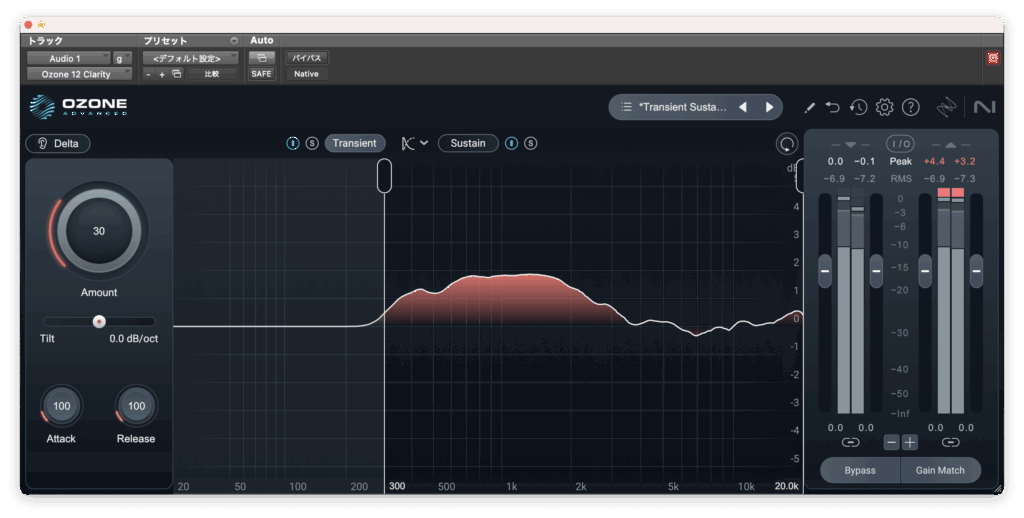Toggle the Delta listen button

[x=58, y=143]
